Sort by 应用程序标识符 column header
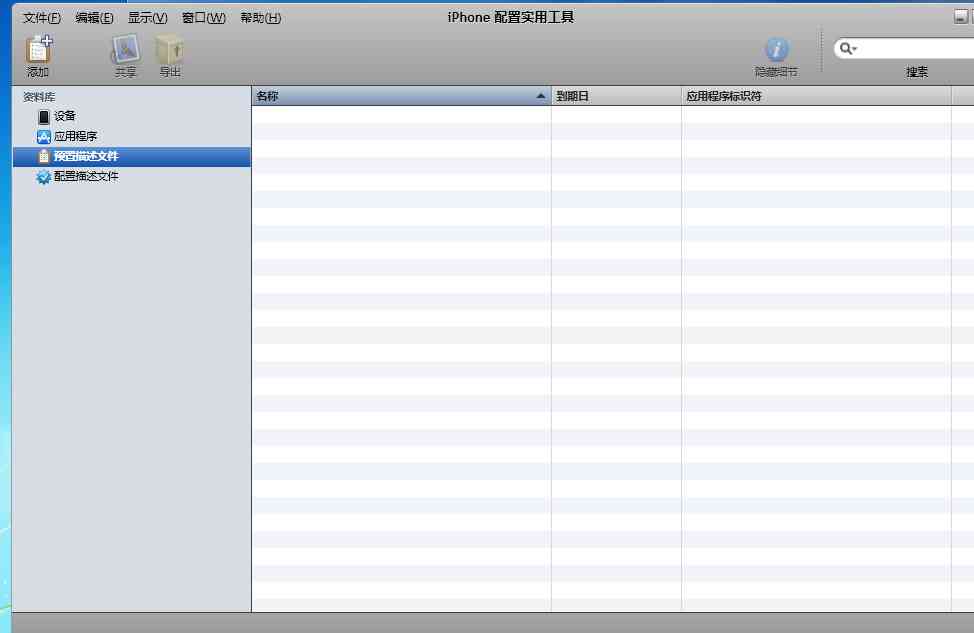The height and width of the screenshot is (633, 974). tap(816, 96)
